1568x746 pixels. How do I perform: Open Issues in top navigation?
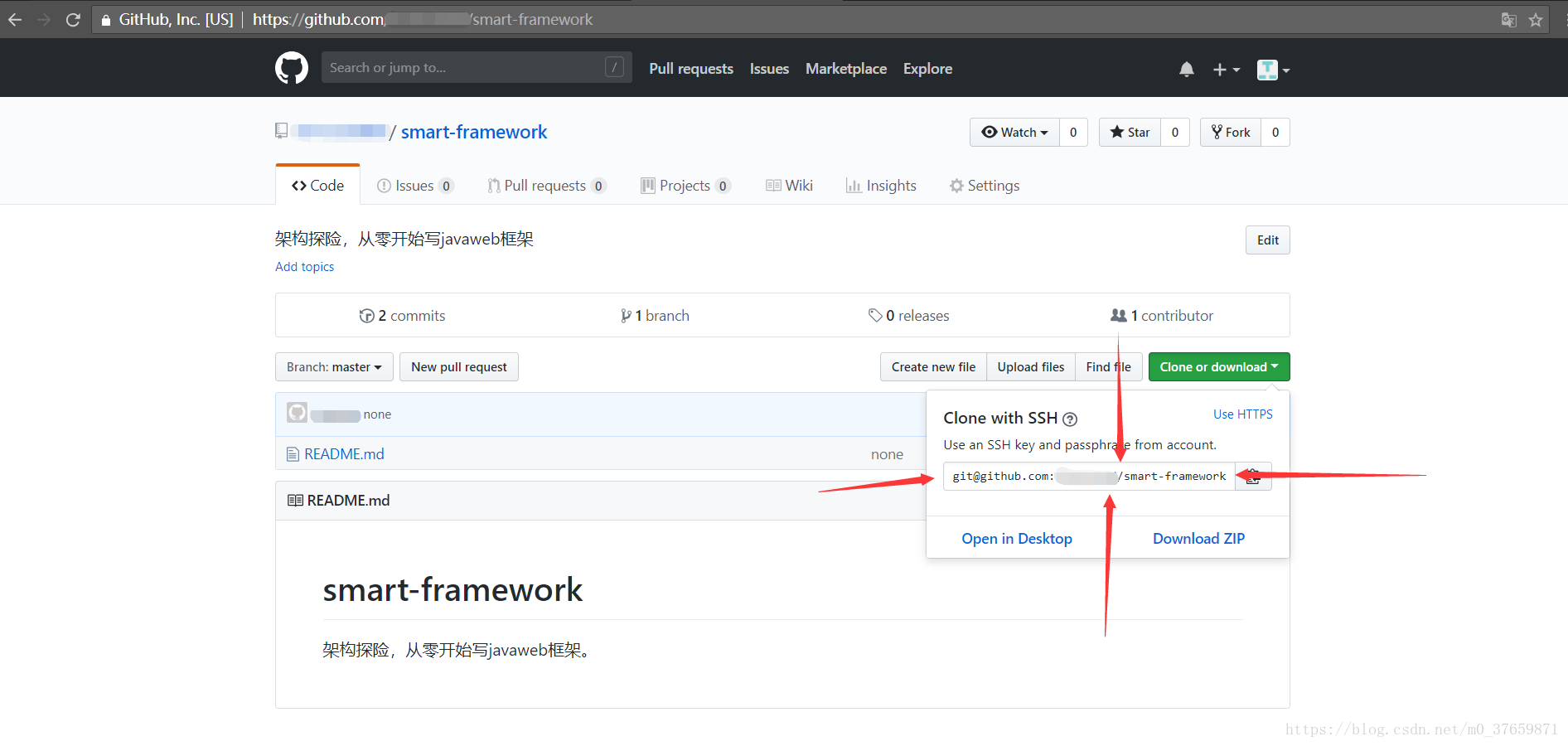pos(769,69)
